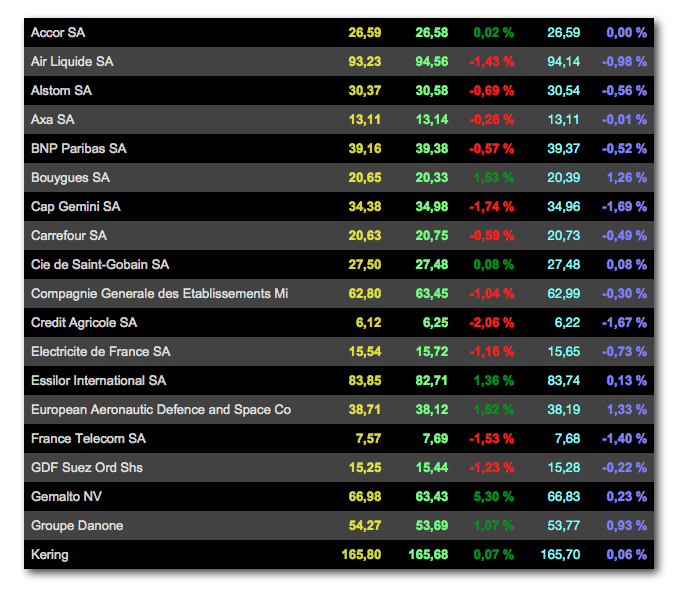Screen dimensions: 688x603
Task: Click the Axa SA label
Action: point(53,119)
